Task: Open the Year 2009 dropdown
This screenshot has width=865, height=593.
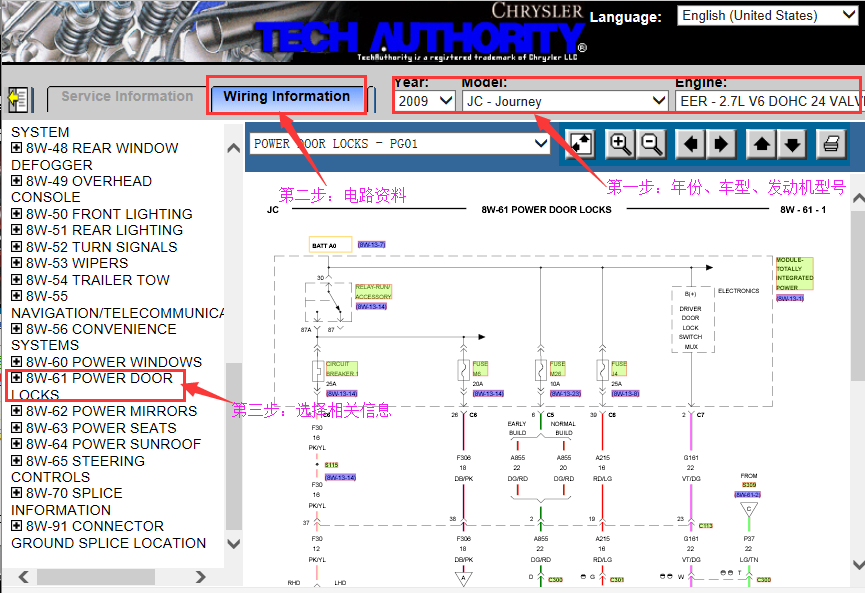Action: [x=425, y=101]
